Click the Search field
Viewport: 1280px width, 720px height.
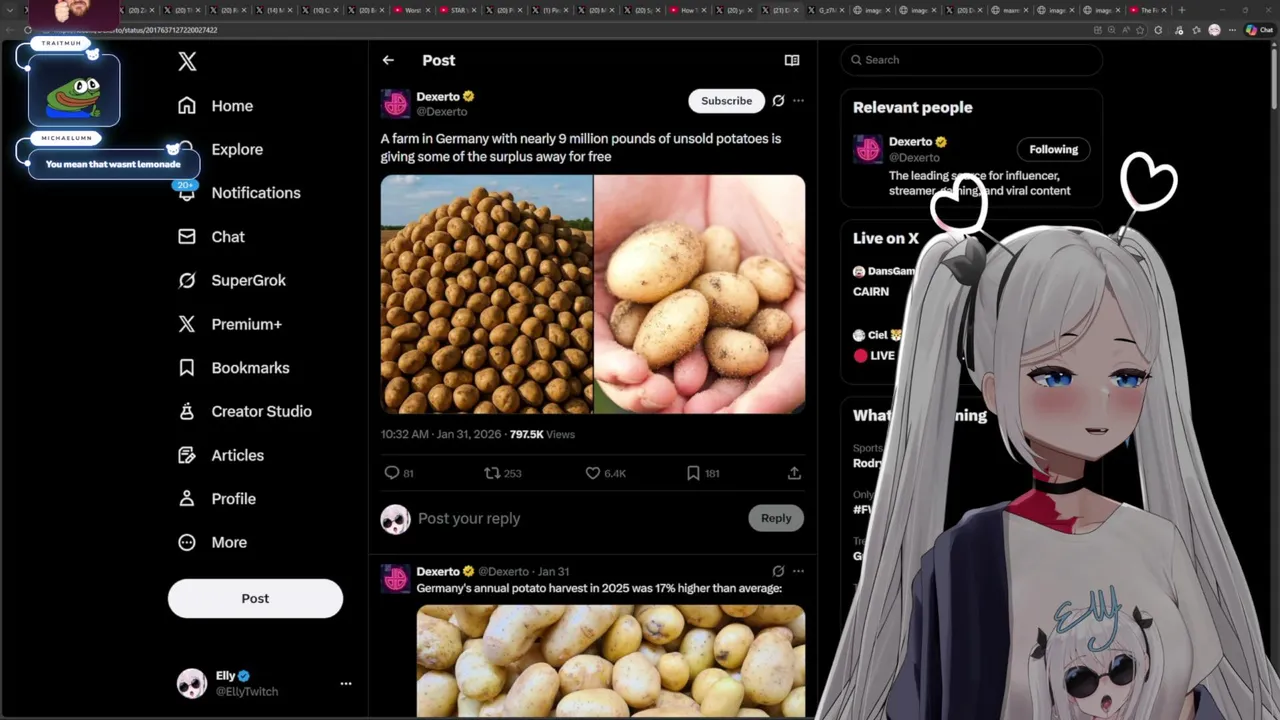click(x=971, y=60)
